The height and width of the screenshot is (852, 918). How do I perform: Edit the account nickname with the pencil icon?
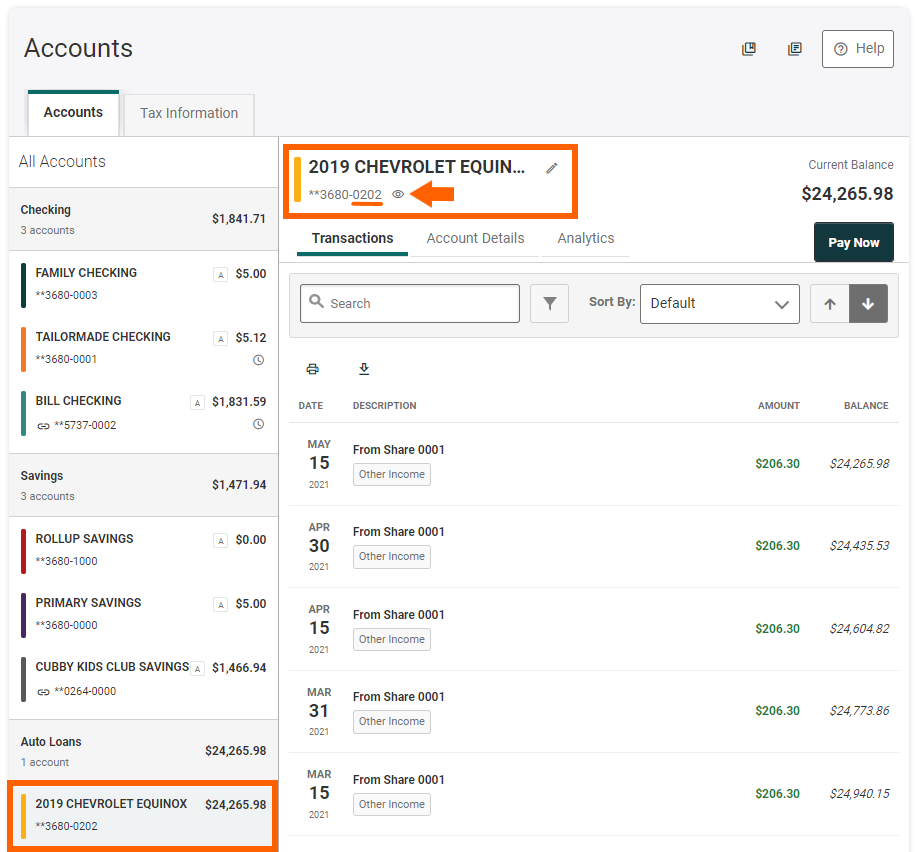pos(552,169)
